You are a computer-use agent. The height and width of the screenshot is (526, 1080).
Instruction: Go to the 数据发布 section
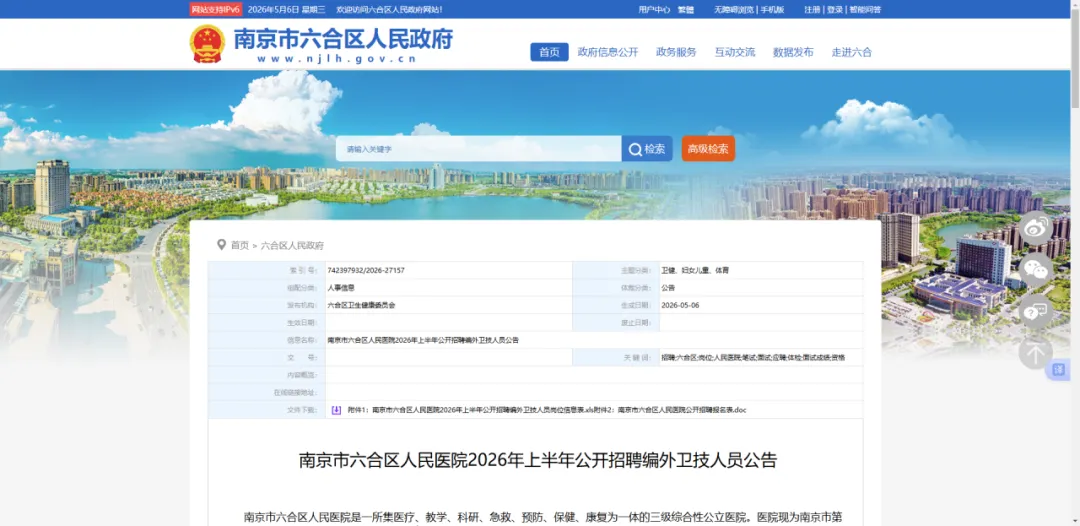pyautogui.click(x=793, y=52)
